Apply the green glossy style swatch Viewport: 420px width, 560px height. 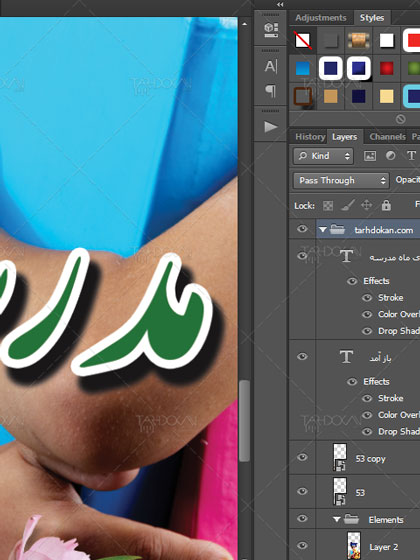click(x=414, y=68)
